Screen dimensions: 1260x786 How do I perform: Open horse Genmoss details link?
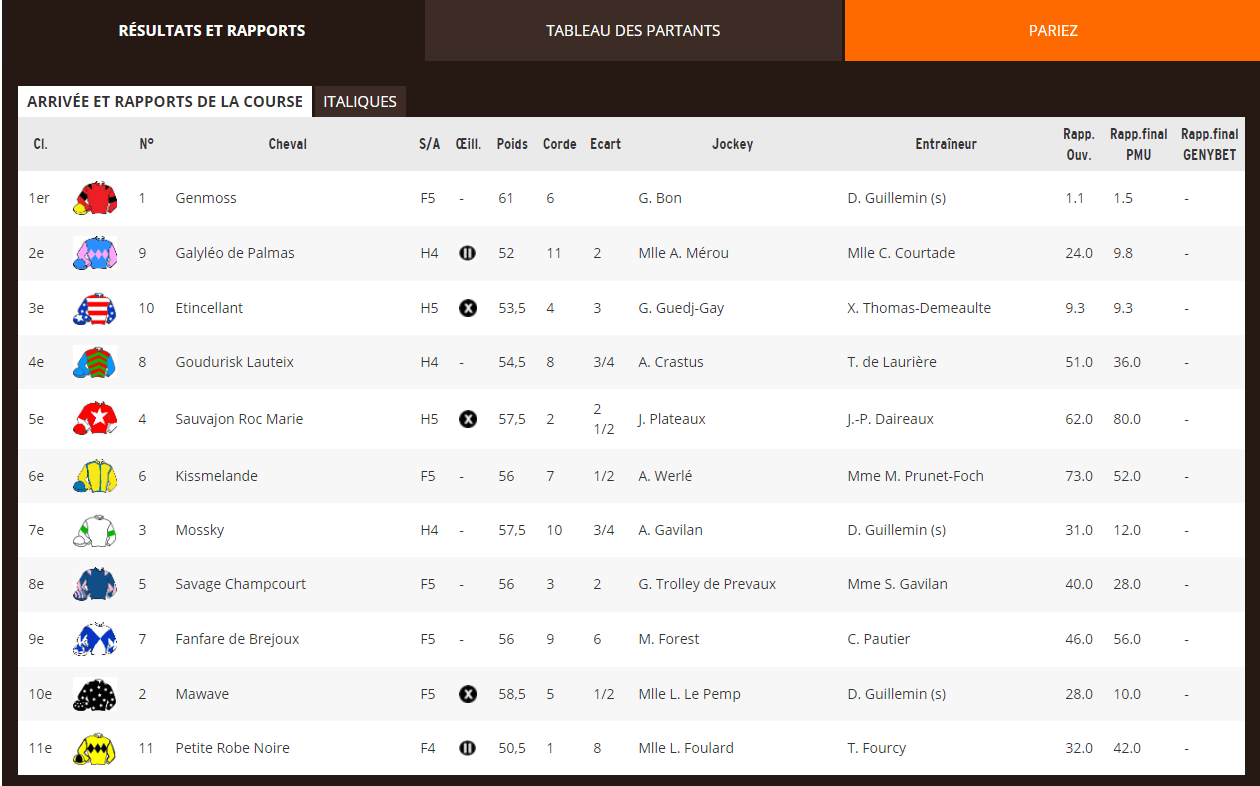pos(206,198)
